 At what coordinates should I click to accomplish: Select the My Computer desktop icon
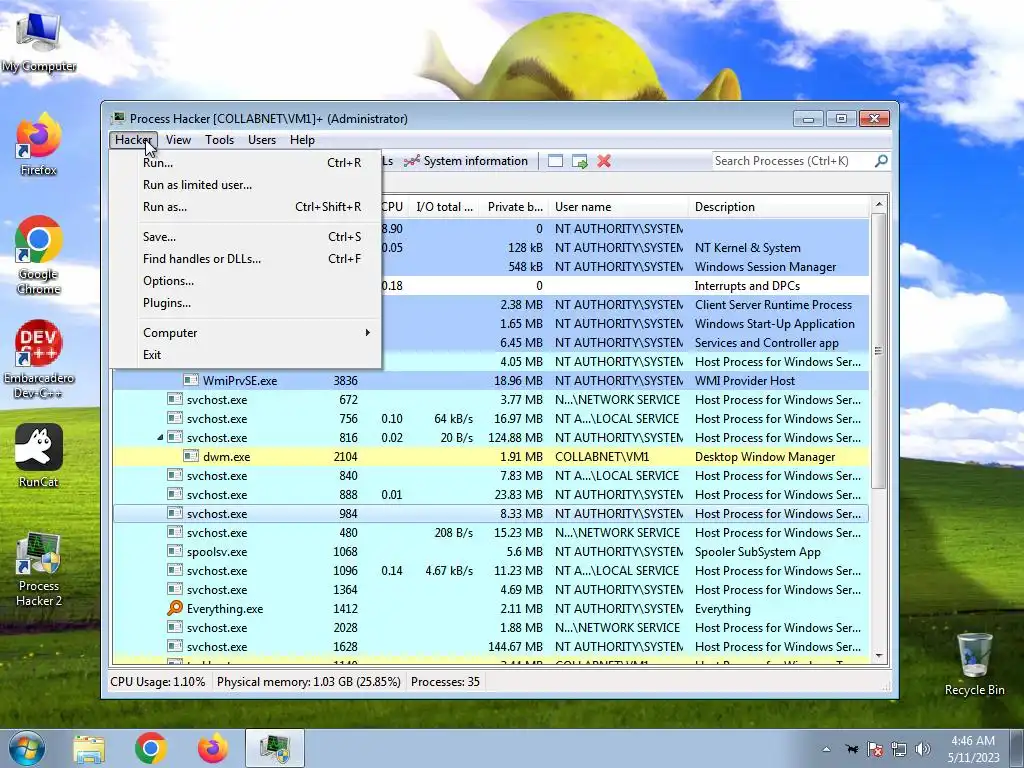[39, 42]
